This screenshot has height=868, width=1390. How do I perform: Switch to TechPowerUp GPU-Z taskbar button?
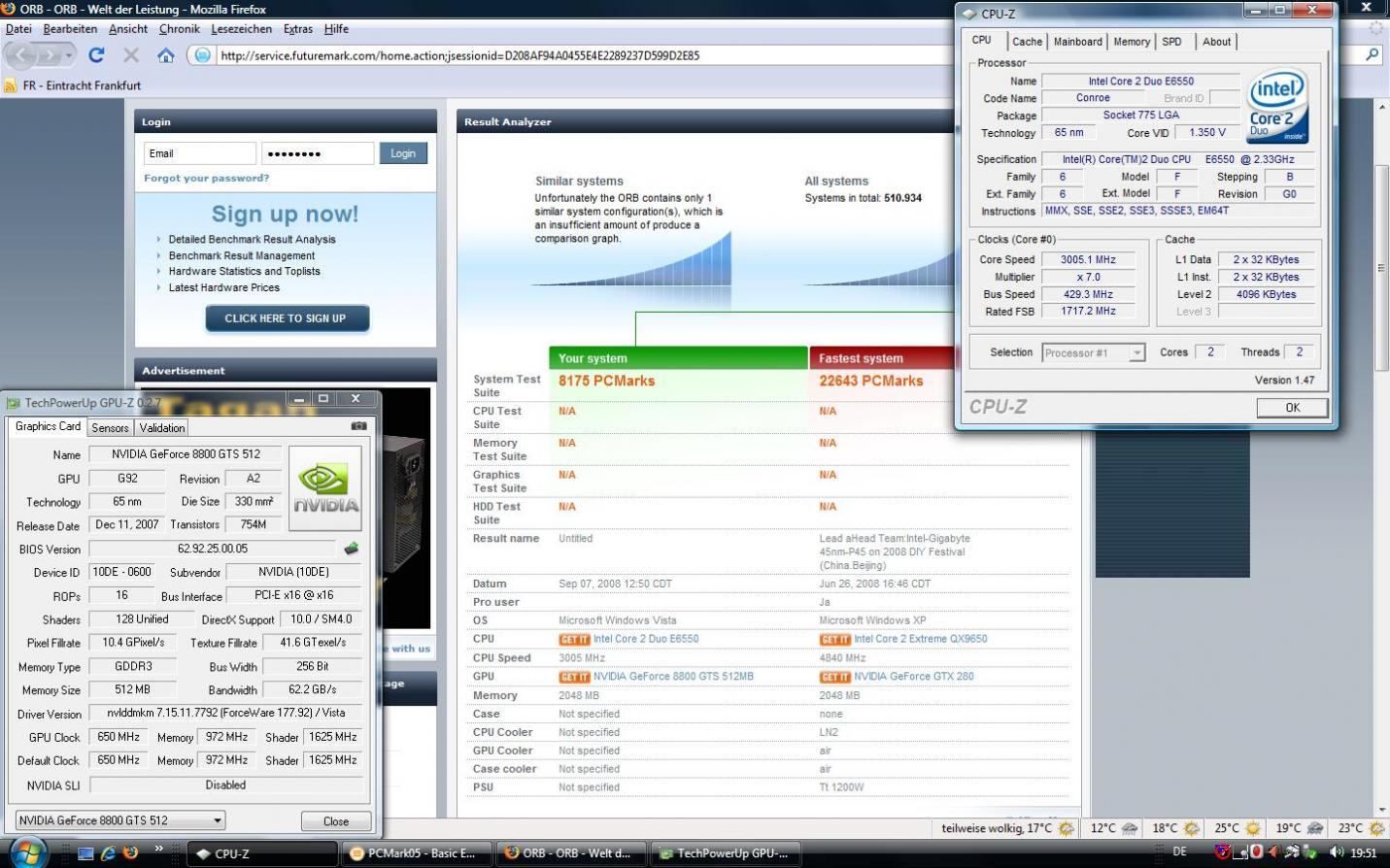(726, 853)
